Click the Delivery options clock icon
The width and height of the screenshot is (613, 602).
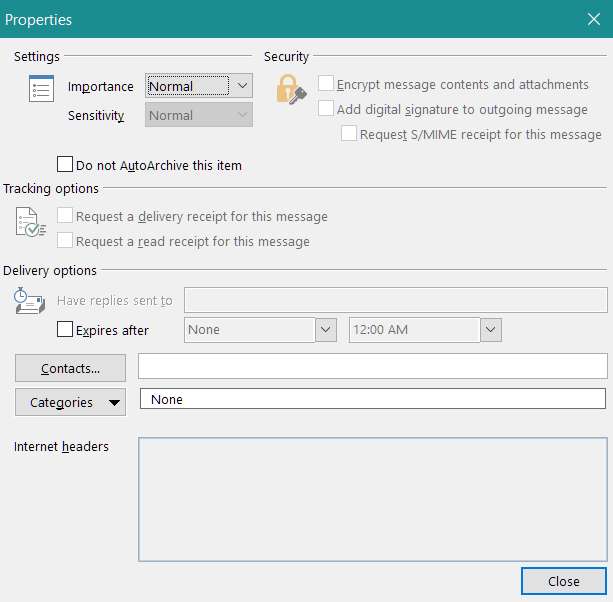coord(28,301)
